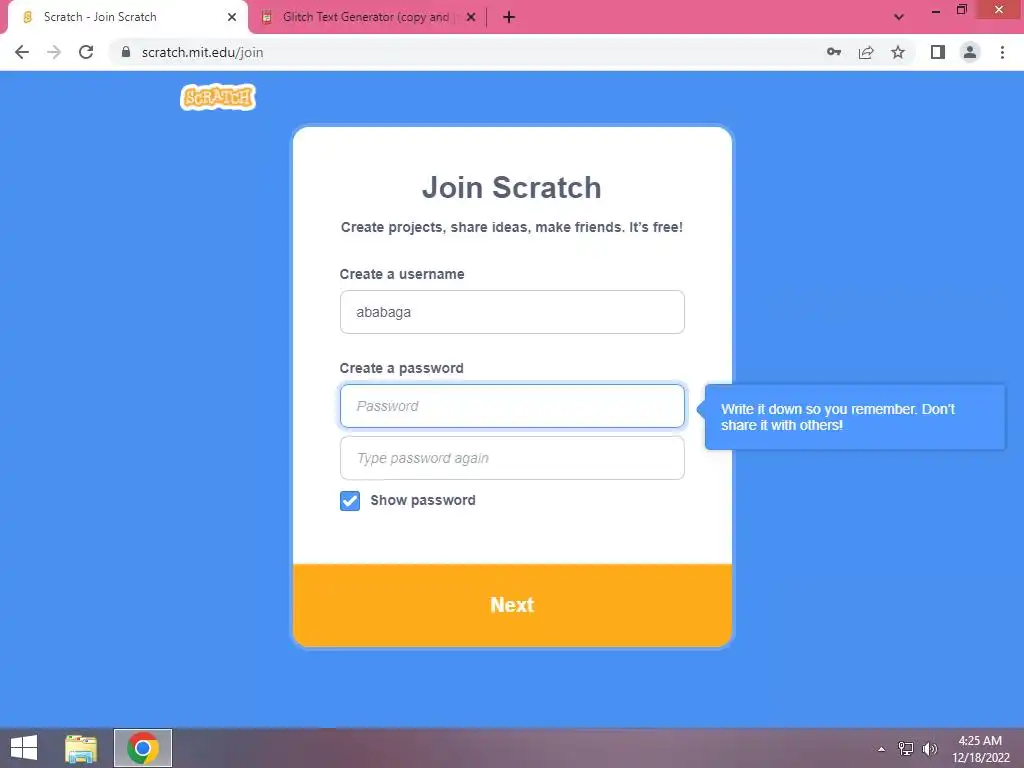The height and width of the screenshot is (768, 1024).
Task: Click the Scratch logo
Action: [217, 97]
